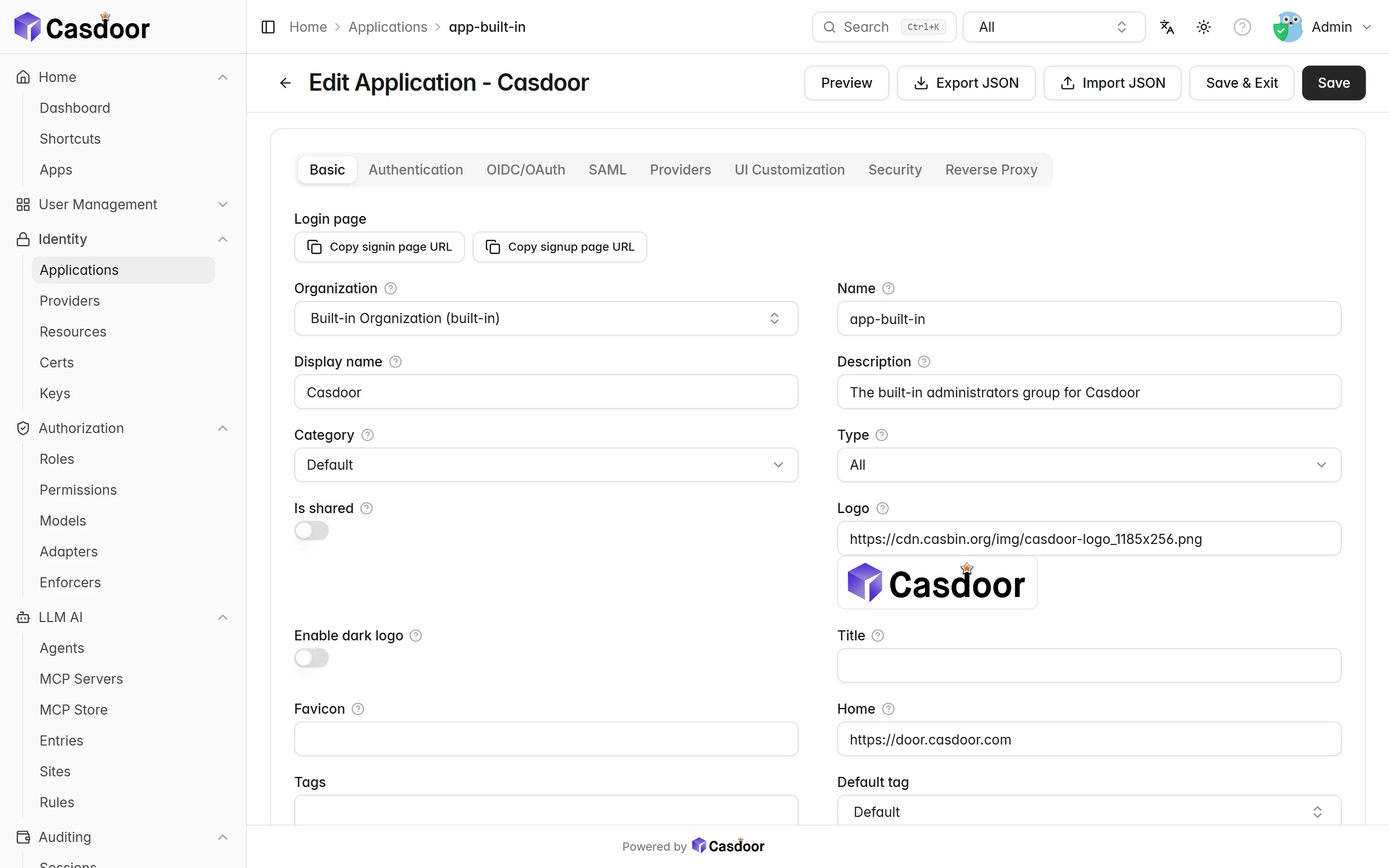Collapse the Authorization sidebar section
Viewport: 1389px width, 868px height.
123,428
